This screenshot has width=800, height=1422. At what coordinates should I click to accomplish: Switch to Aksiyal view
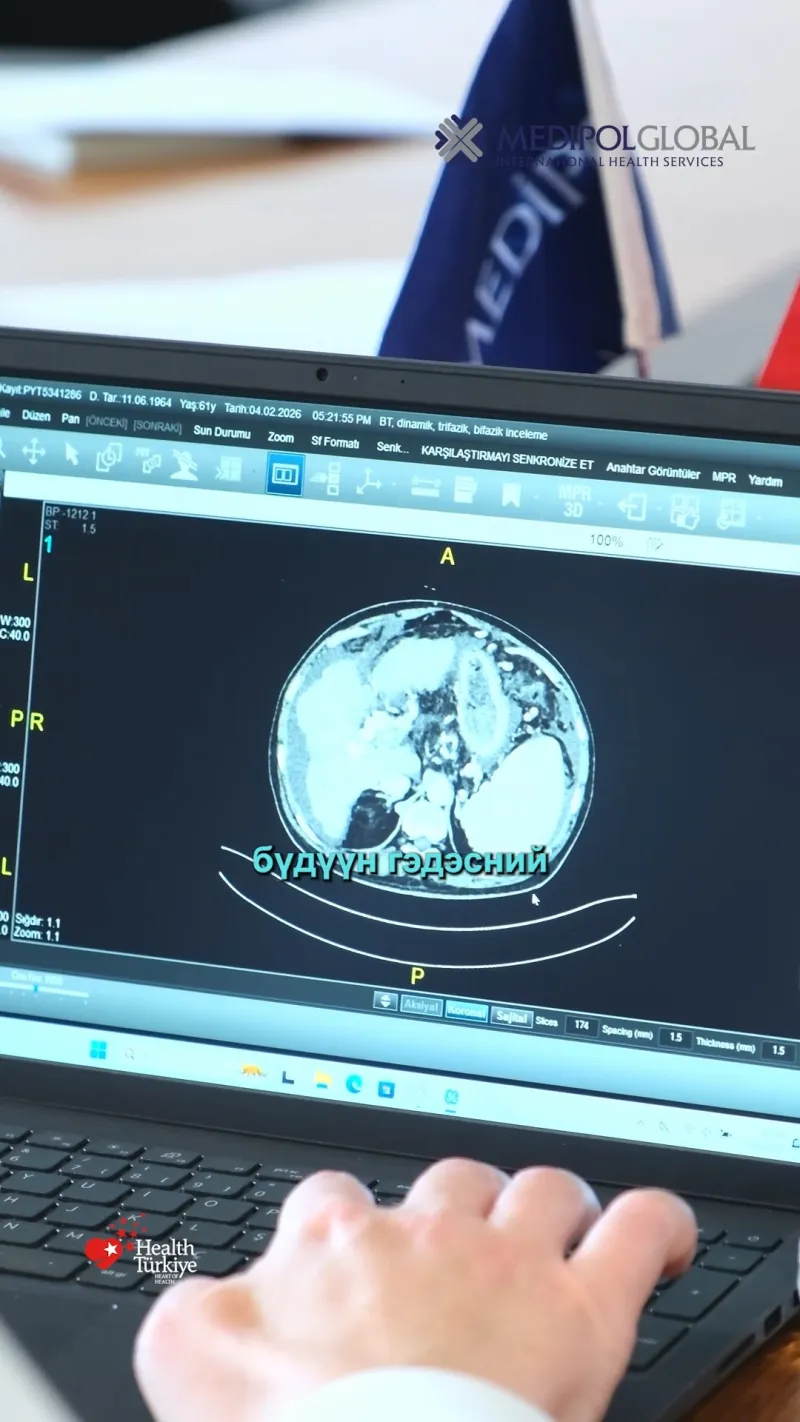click(421, 1006)
